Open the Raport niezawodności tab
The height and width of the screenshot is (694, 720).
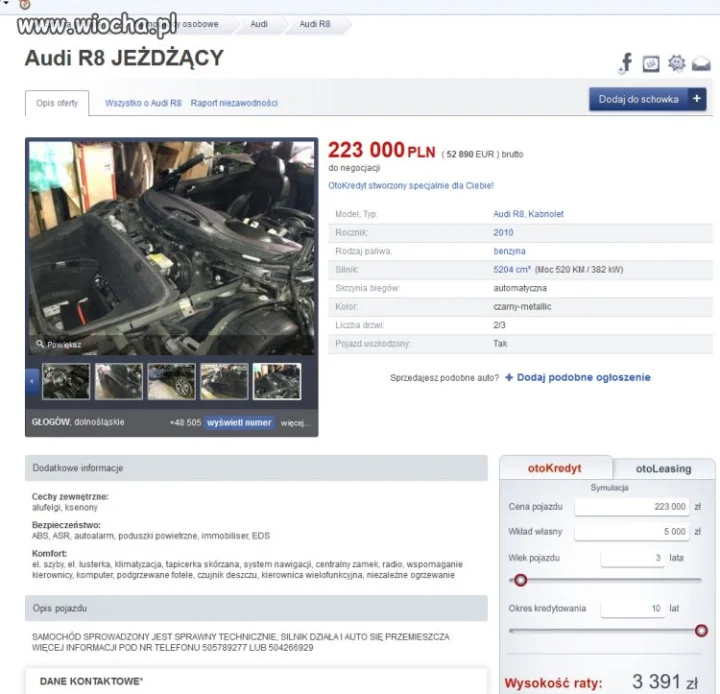pyautogui.click(x=234, y=103)
